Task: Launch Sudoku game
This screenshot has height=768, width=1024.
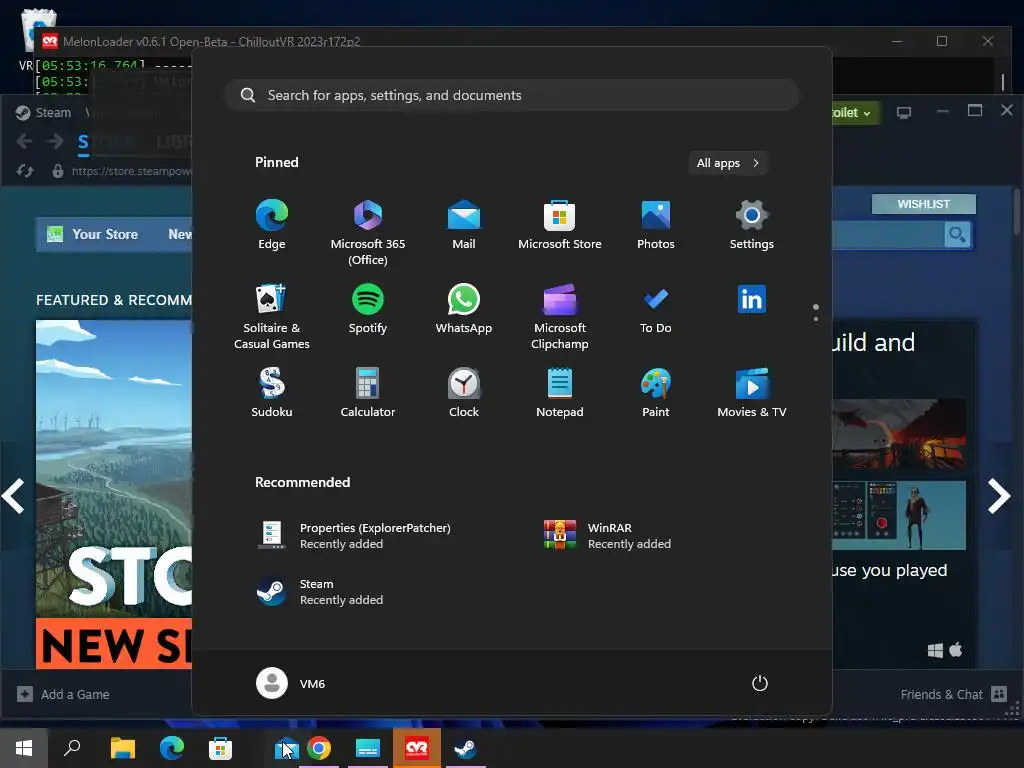Action: click(x=272, y=392)
